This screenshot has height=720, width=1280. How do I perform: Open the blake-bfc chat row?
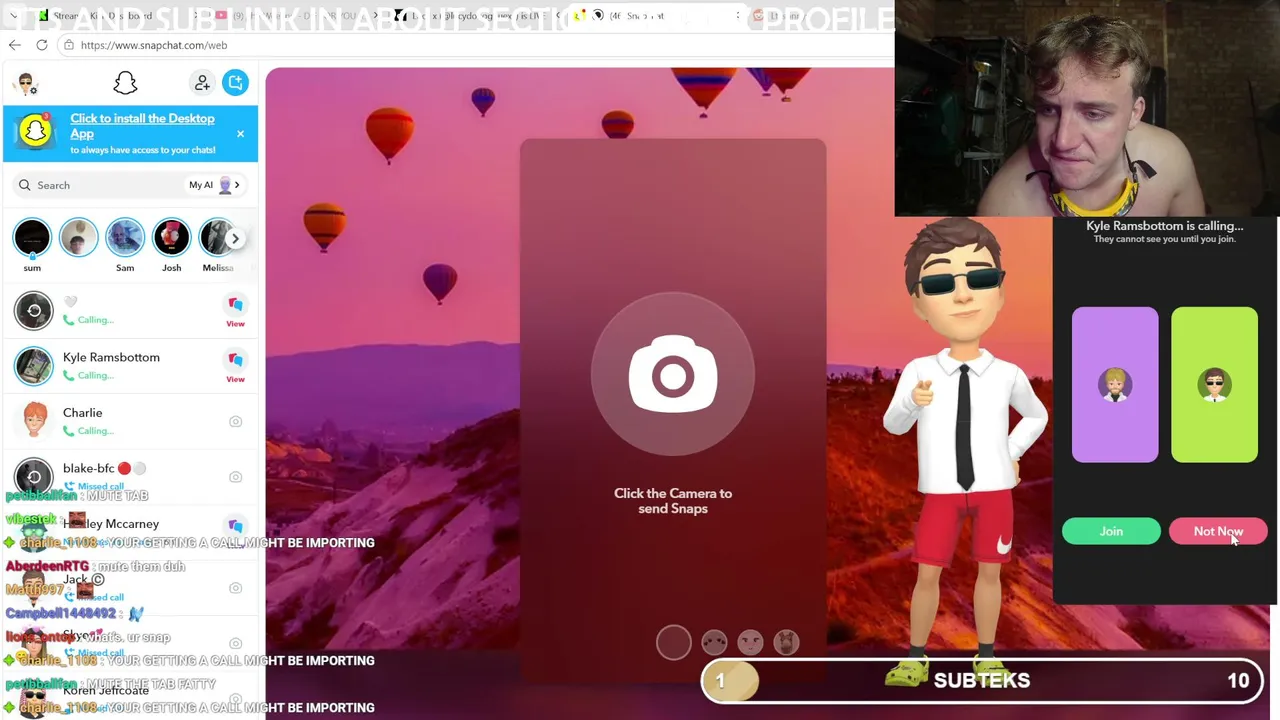pyautogui.click(x=130, y=477)
